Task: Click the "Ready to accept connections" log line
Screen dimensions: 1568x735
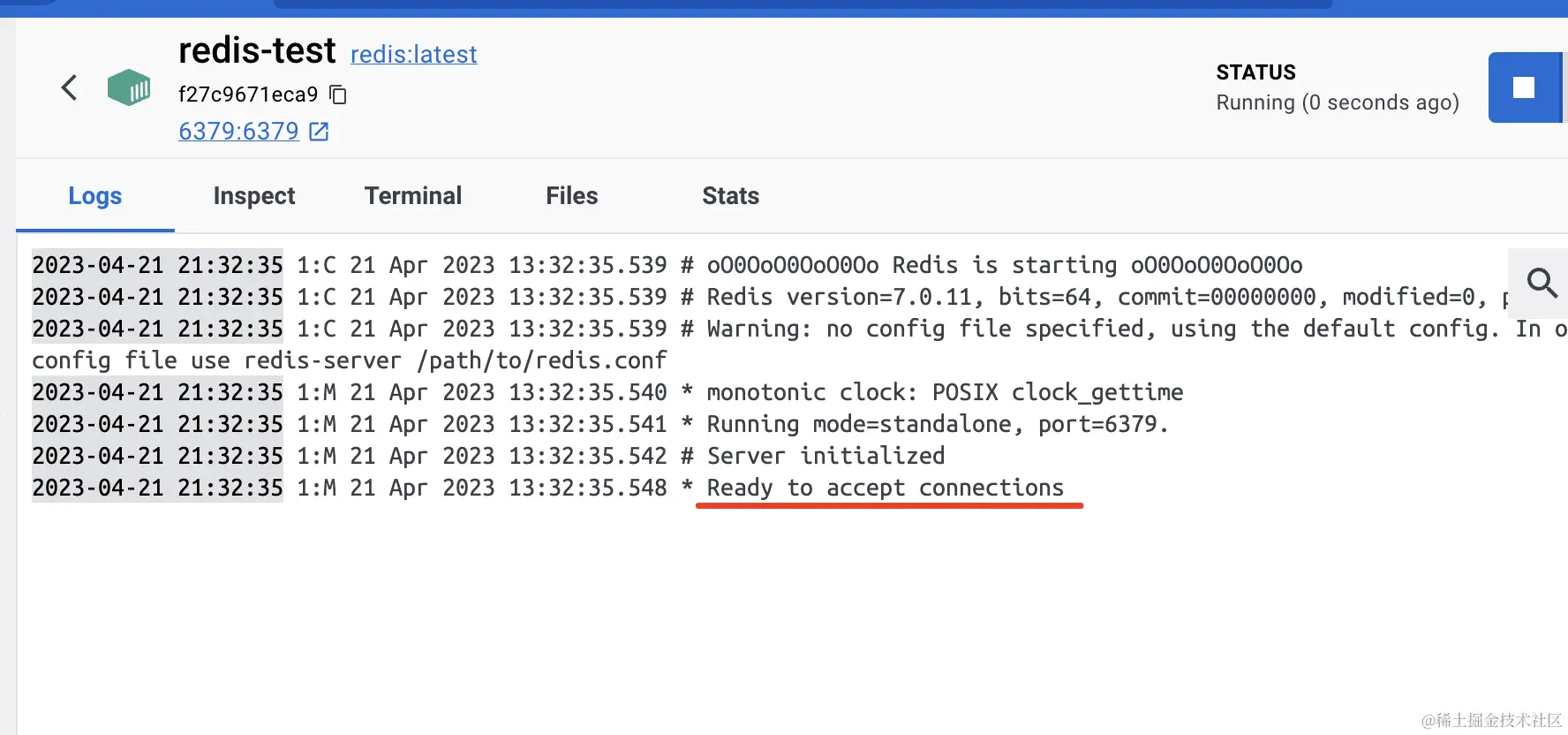Action: 885,488
